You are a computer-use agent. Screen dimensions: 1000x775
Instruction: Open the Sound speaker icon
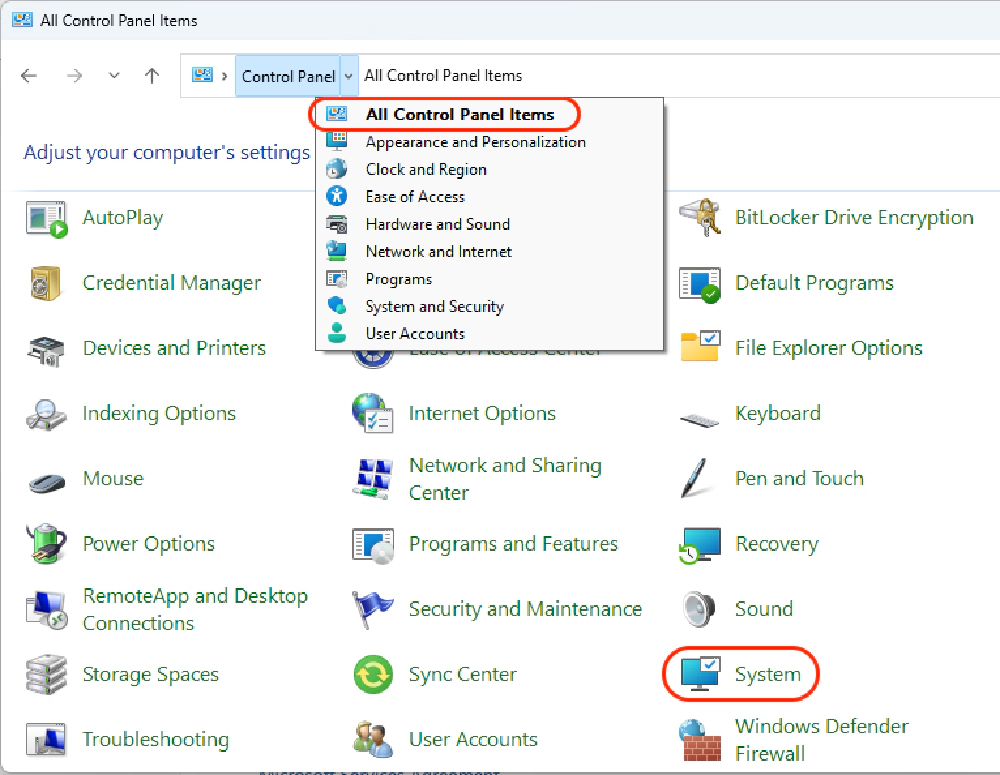coord(699,609)
